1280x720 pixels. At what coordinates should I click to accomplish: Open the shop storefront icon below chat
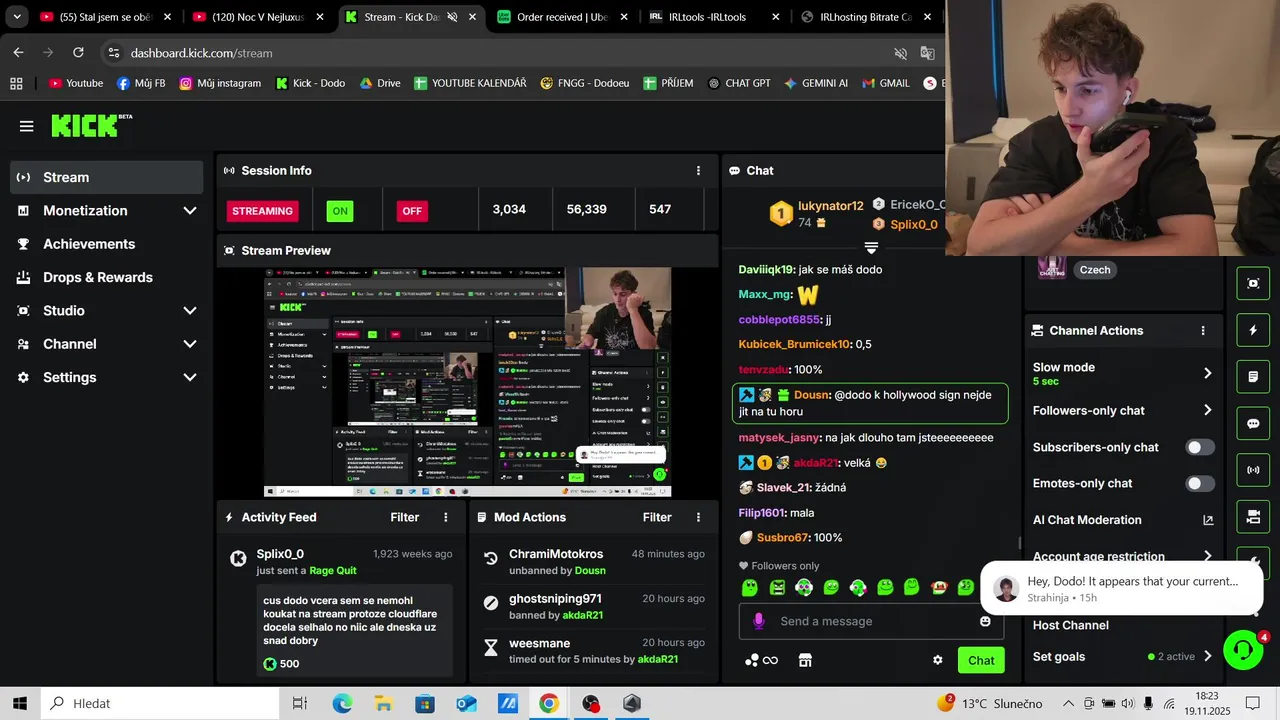pos(805,660)
